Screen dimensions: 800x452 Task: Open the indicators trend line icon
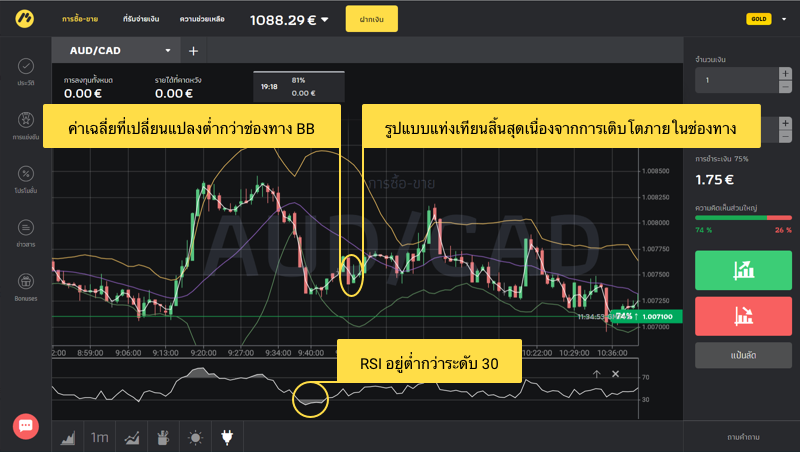[x=131, y=437]
